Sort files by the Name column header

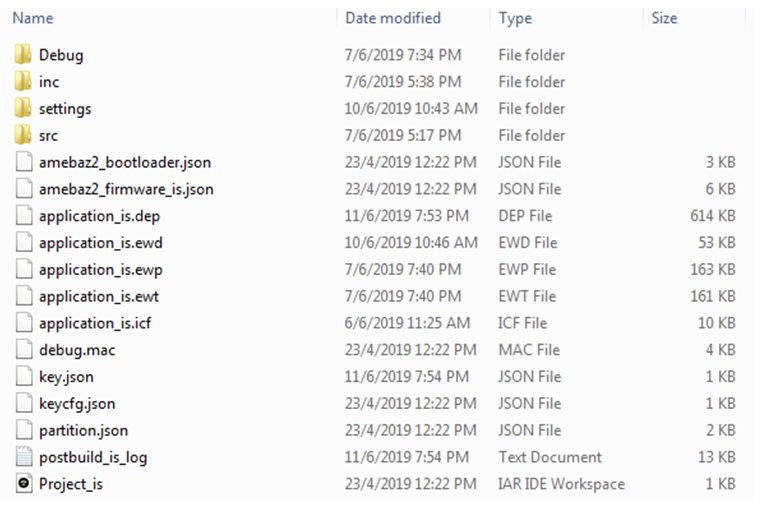click(33, 18)
